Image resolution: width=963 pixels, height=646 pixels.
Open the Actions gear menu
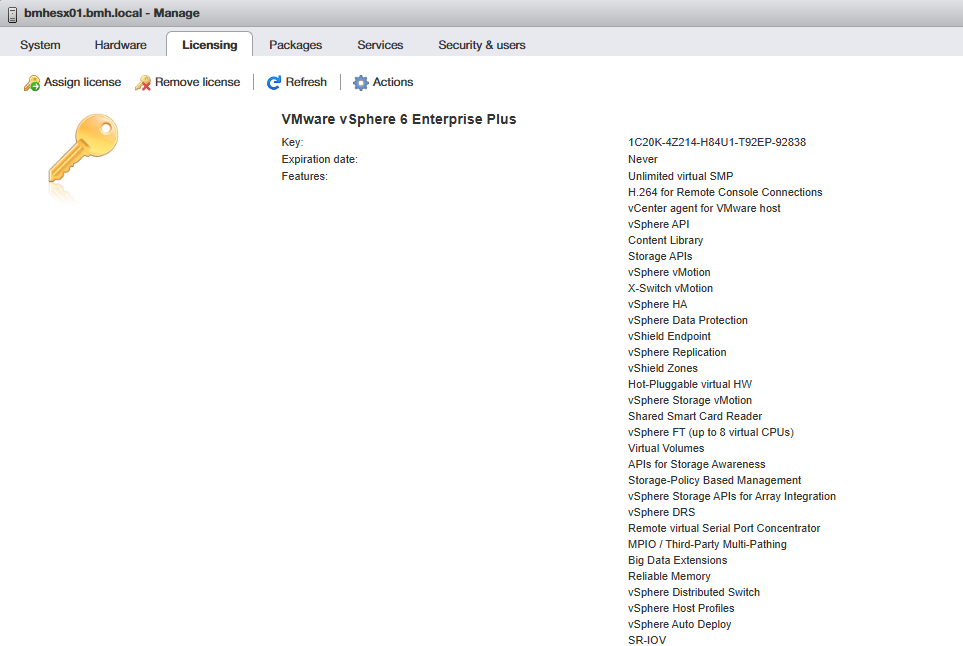coord(361,83)
